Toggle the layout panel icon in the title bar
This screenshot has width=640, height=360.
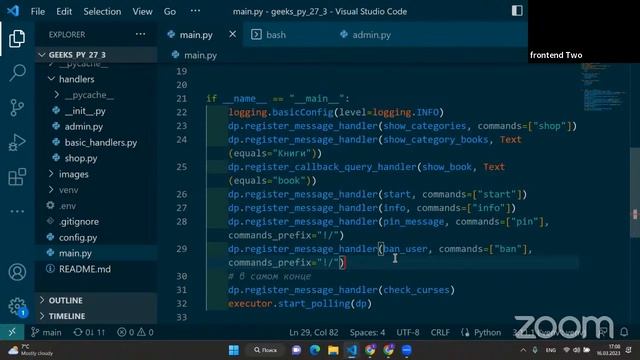(x=517, y=11)
